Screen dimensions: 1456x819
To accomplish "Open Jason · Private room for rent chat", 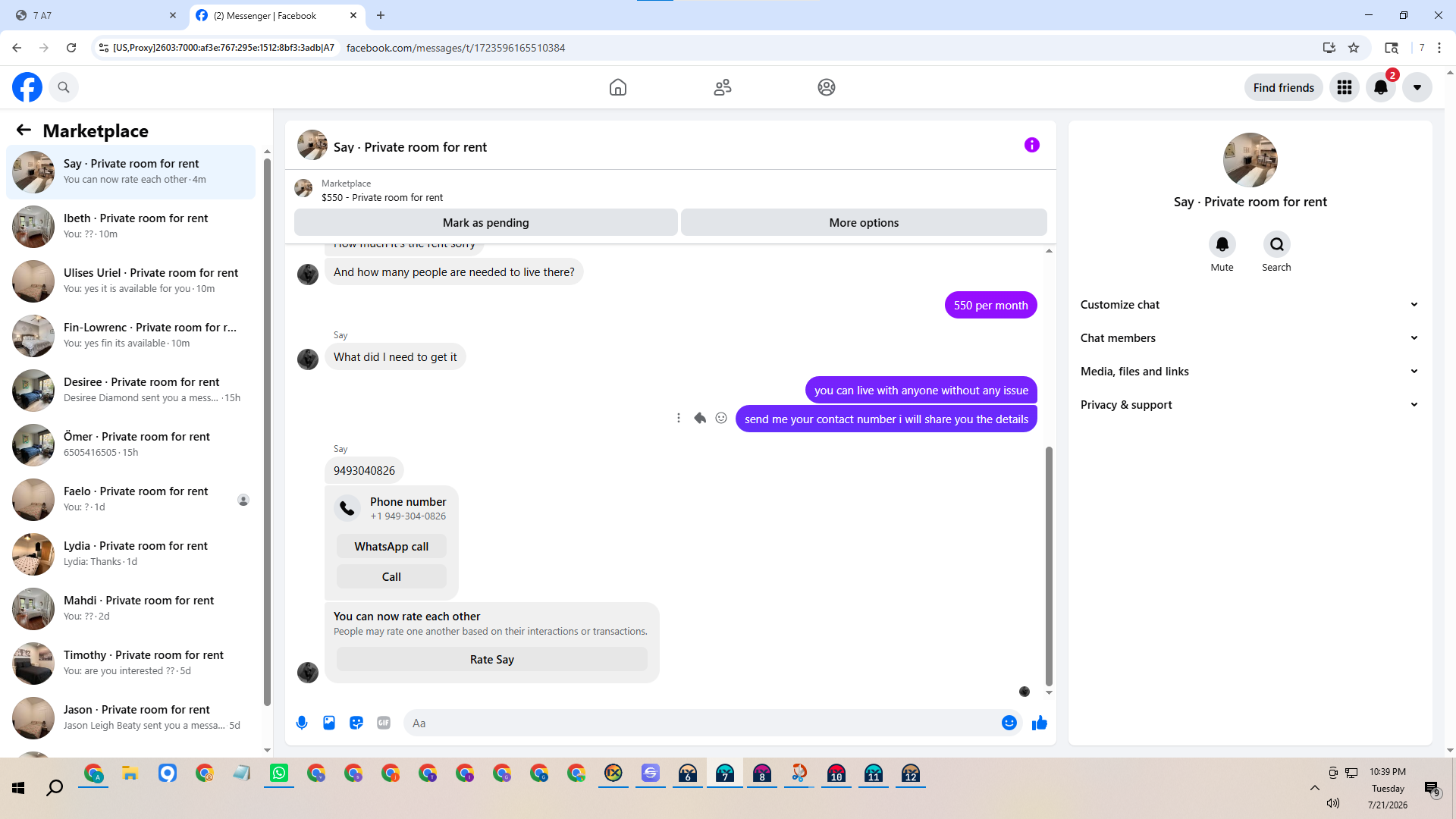I will [131, 718].
